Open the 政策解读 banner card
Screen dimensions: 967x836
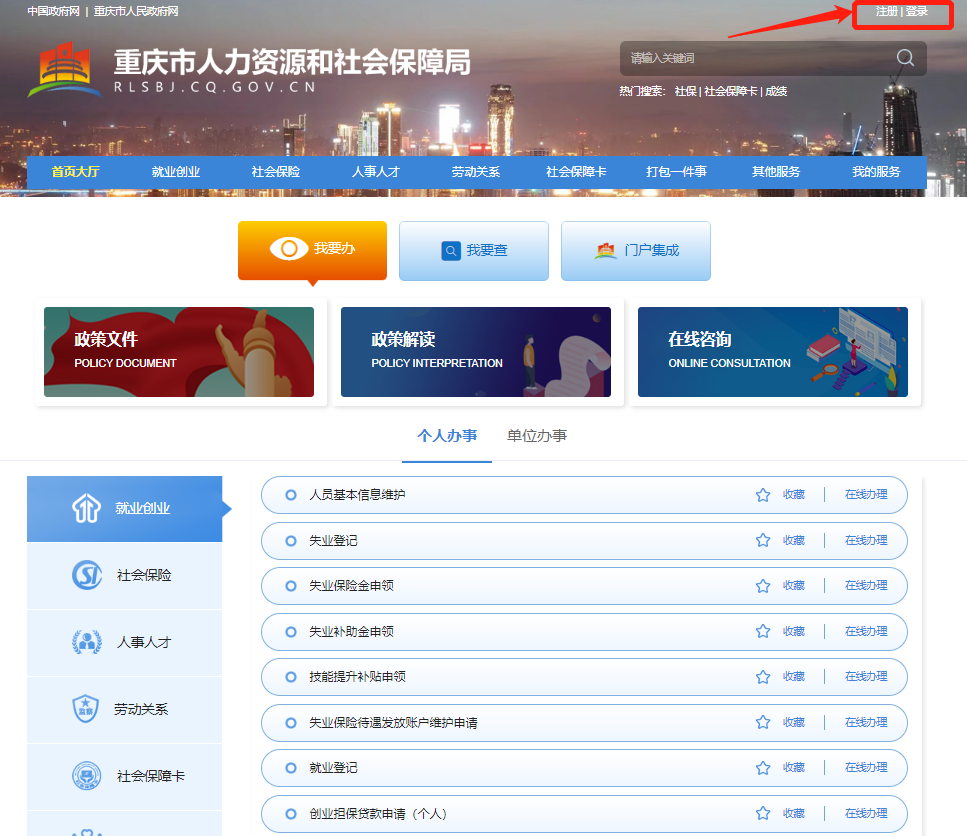[x=475, y=352]
